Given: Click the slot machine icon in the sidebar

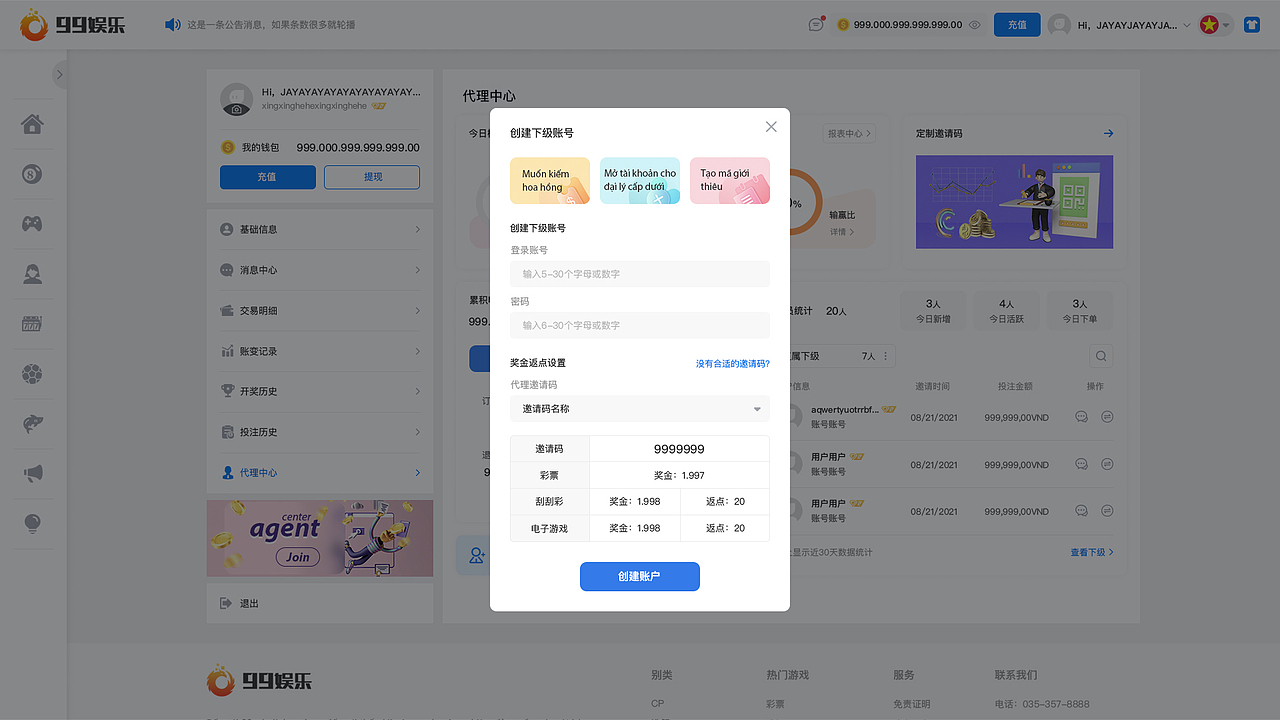Looking at the screenshot, I should 31,322.
